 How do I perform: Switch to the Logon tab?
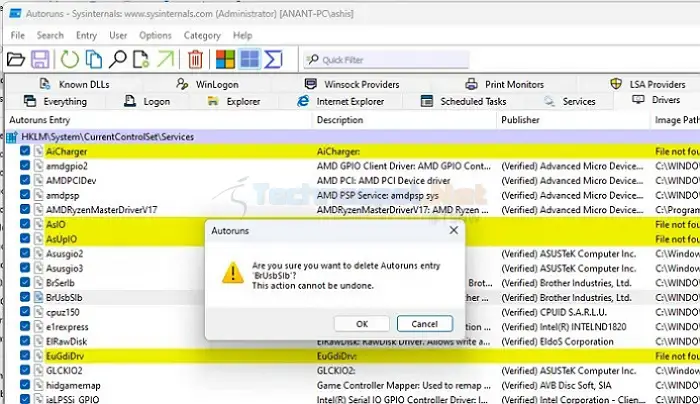click(x=147, y=101)
